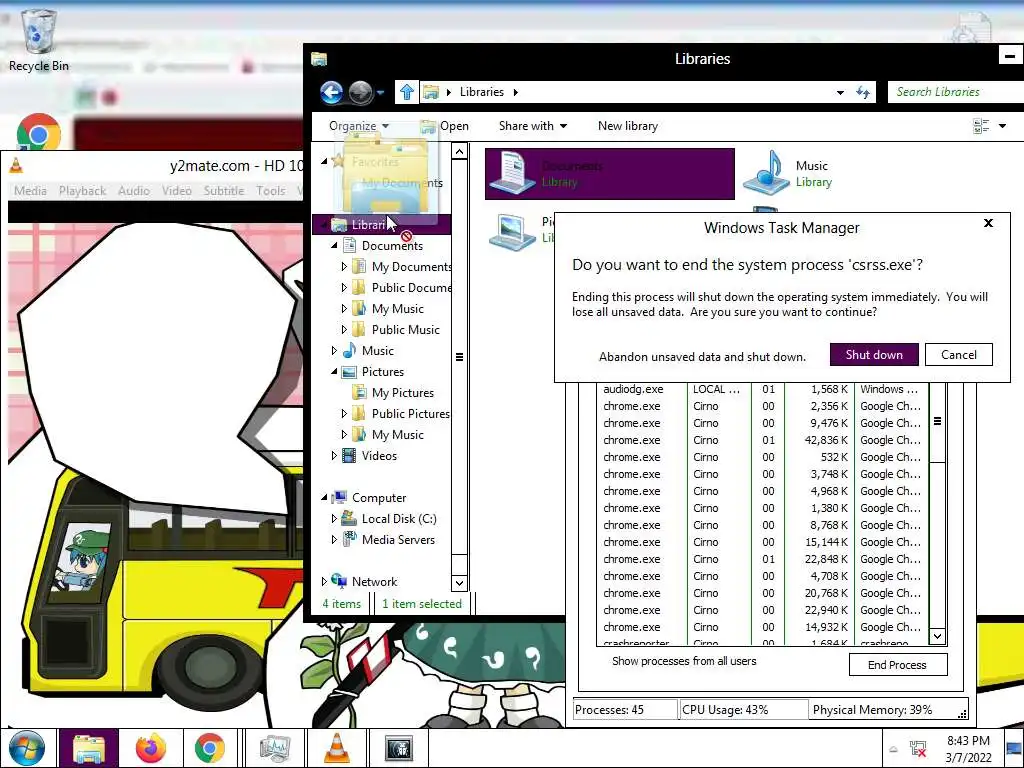This screenshot has width=1024, height=768.
Task: Open Chrome from the taskbar
Action: pos(209,748)
